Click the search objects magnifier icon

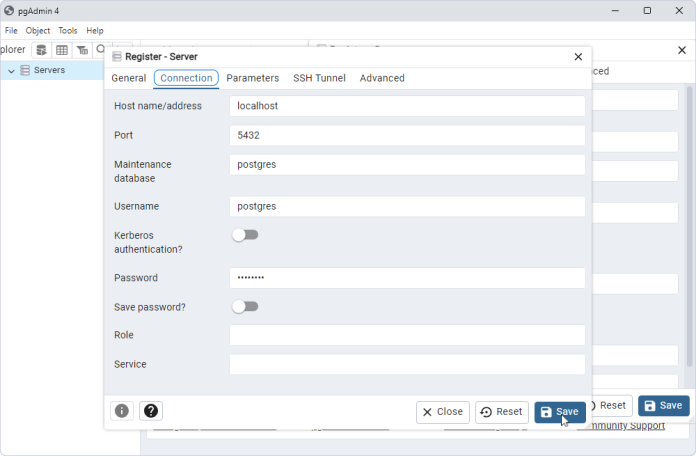(x=101, y=50)
